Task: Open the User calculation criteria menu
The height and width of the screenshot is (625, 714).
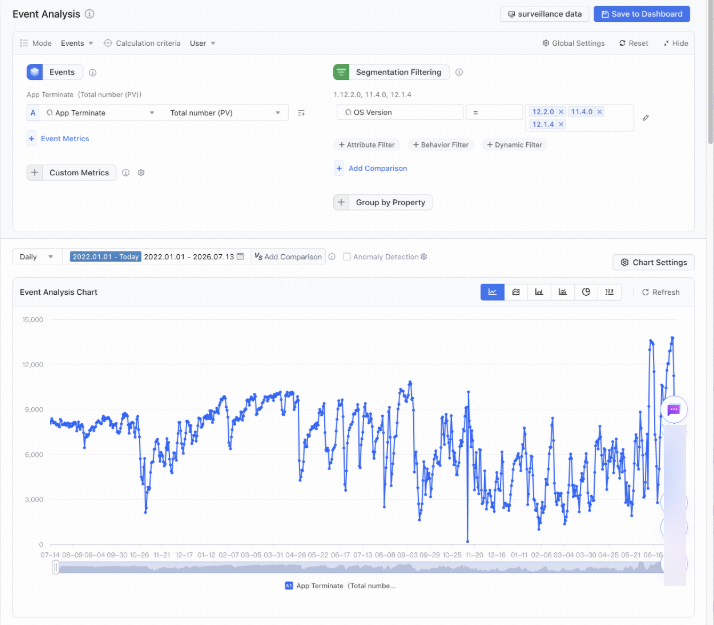Action: (x=202, y=43)
